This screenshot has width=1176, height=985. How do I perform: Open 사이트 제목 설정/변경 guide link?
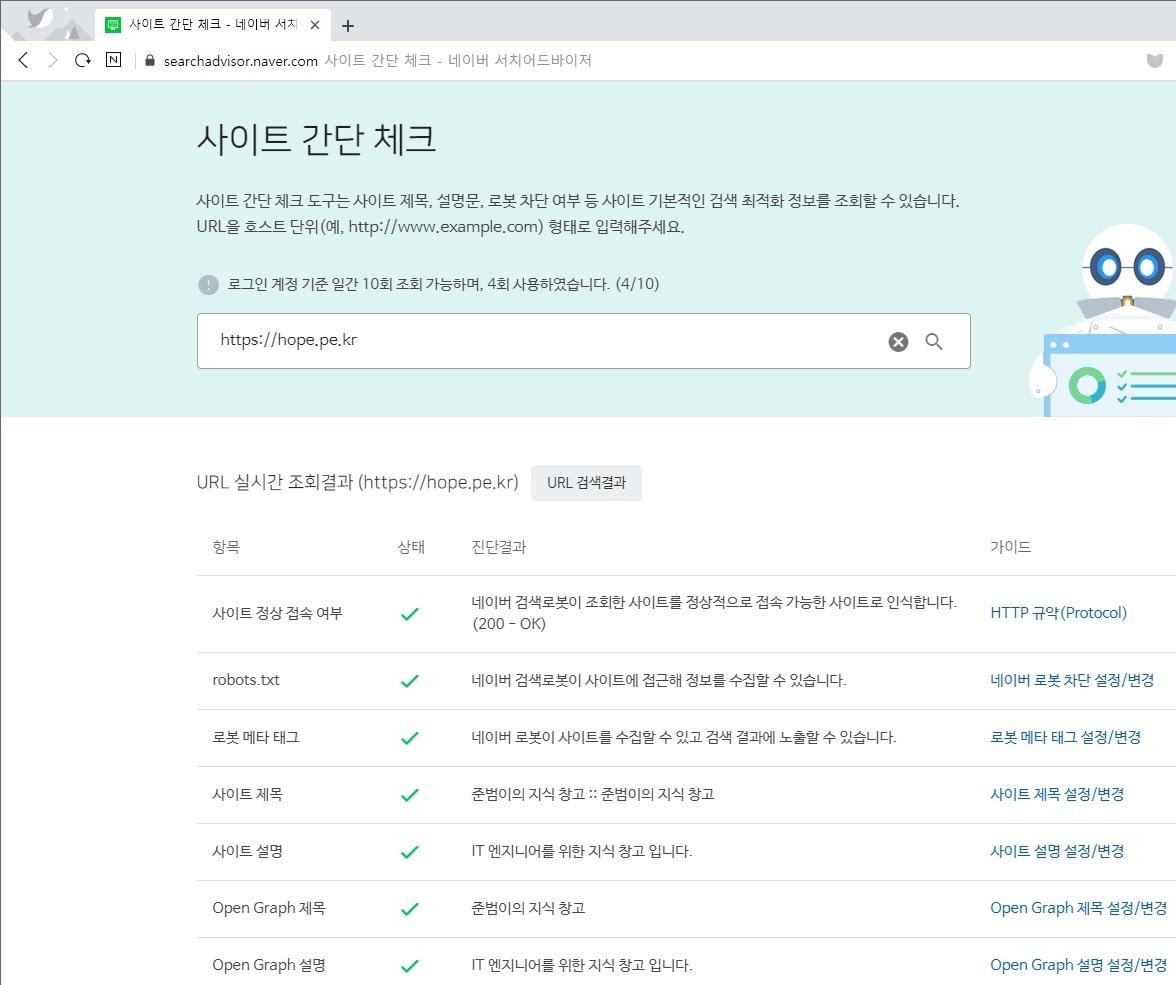click(x=1057, y=794)
